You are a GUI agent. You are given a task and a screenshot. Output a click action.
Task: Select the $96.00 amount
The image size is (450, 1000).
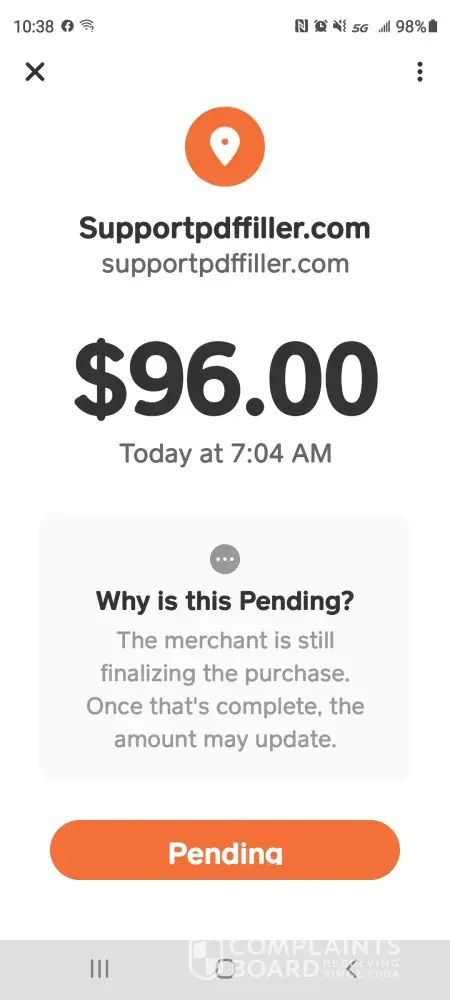[226, 378]
